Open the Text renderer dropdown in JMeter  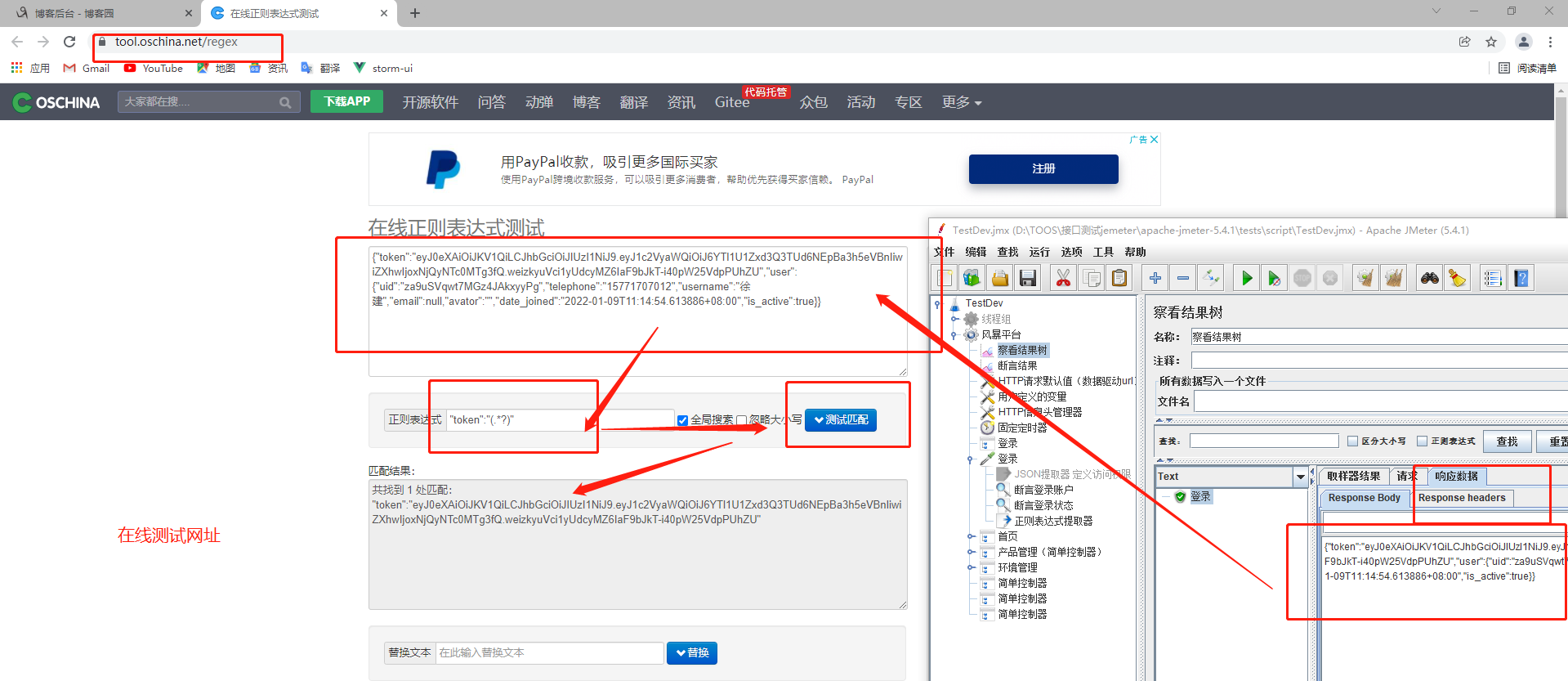pyautogui.click(x=1300, y=477)
